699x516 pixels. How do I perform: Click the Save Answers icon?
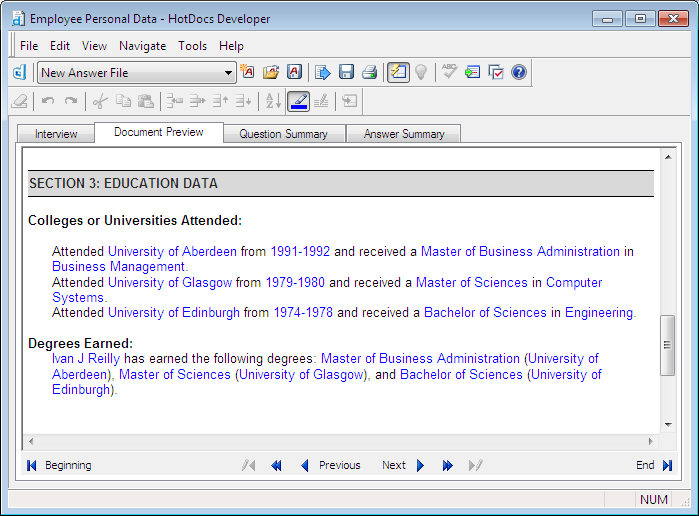(294, 72)
